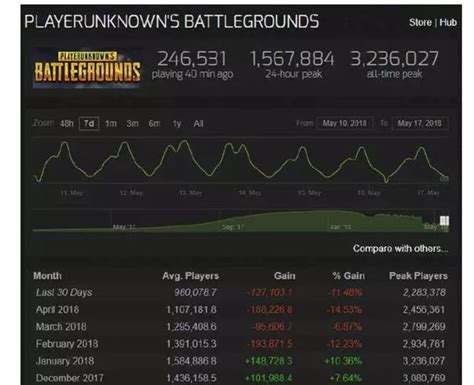474x385 pixels.
Task: Click the 1,436,158.5 average players value
Action: tap(191, 378)
